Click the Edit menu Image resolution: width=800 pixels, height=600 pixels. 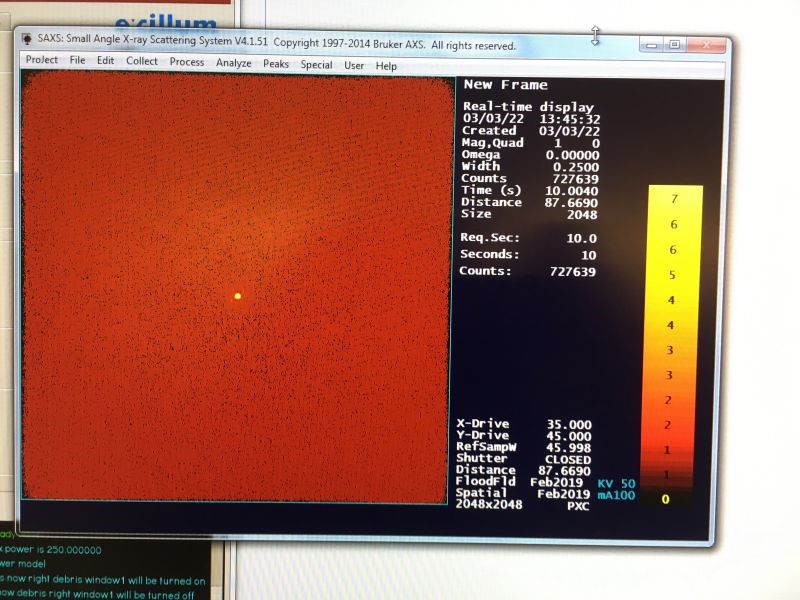click(x=105, y=61)
